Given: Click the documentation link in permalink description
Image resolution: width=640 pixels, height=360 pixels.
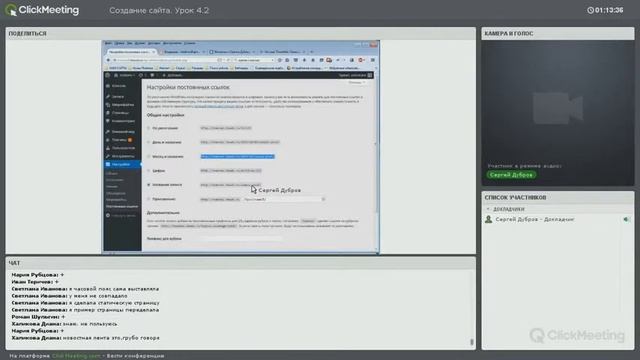Looking at the screenshot, I should (218, 106).
